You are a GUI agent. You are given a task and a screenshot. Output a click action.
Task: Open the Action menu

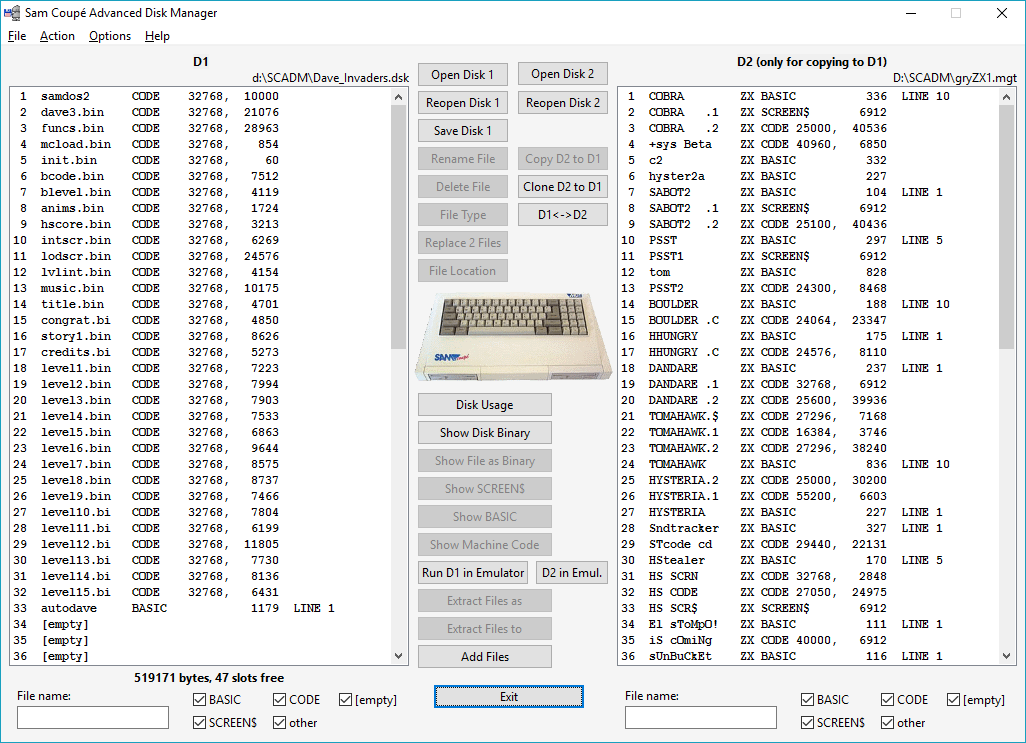57,36
